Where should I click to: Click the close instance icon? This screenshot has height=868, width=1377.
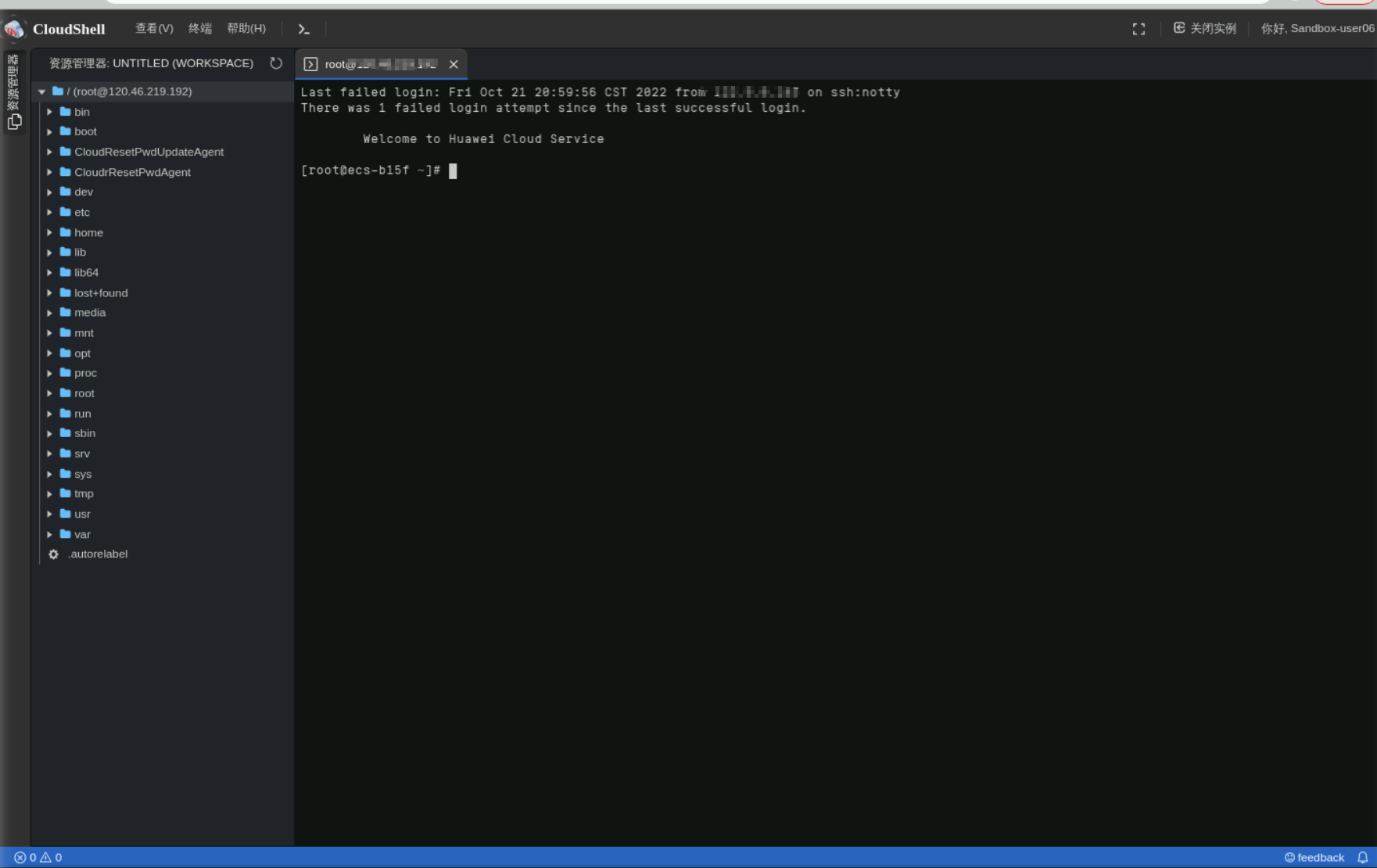[1179, 28]
